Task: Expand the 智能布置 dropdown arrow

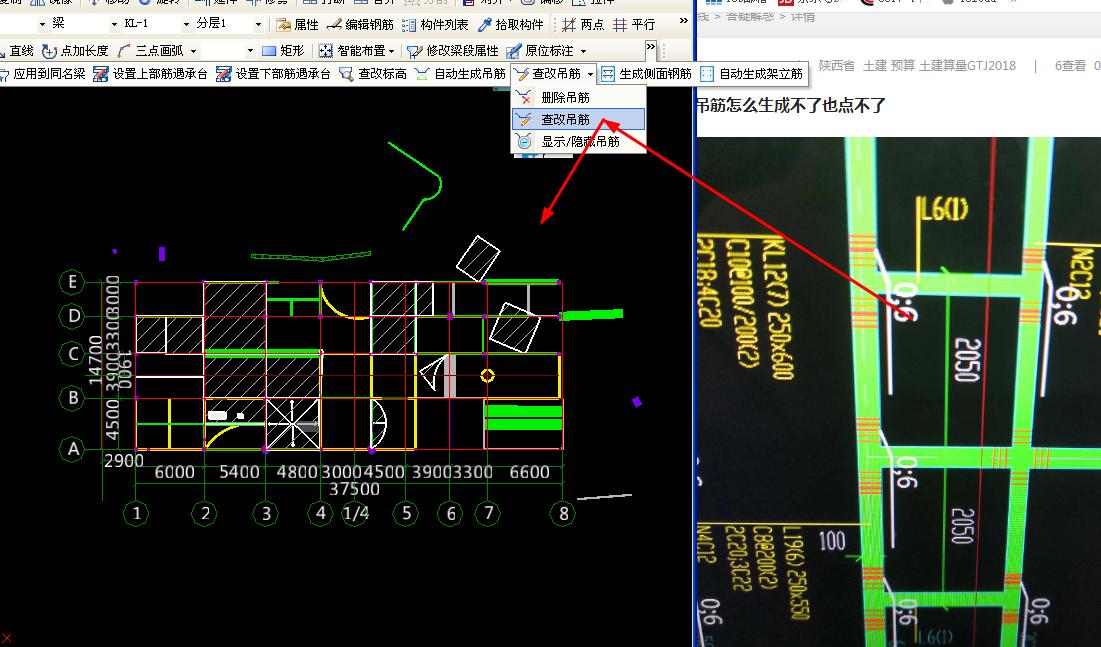Action: [391, 51]
